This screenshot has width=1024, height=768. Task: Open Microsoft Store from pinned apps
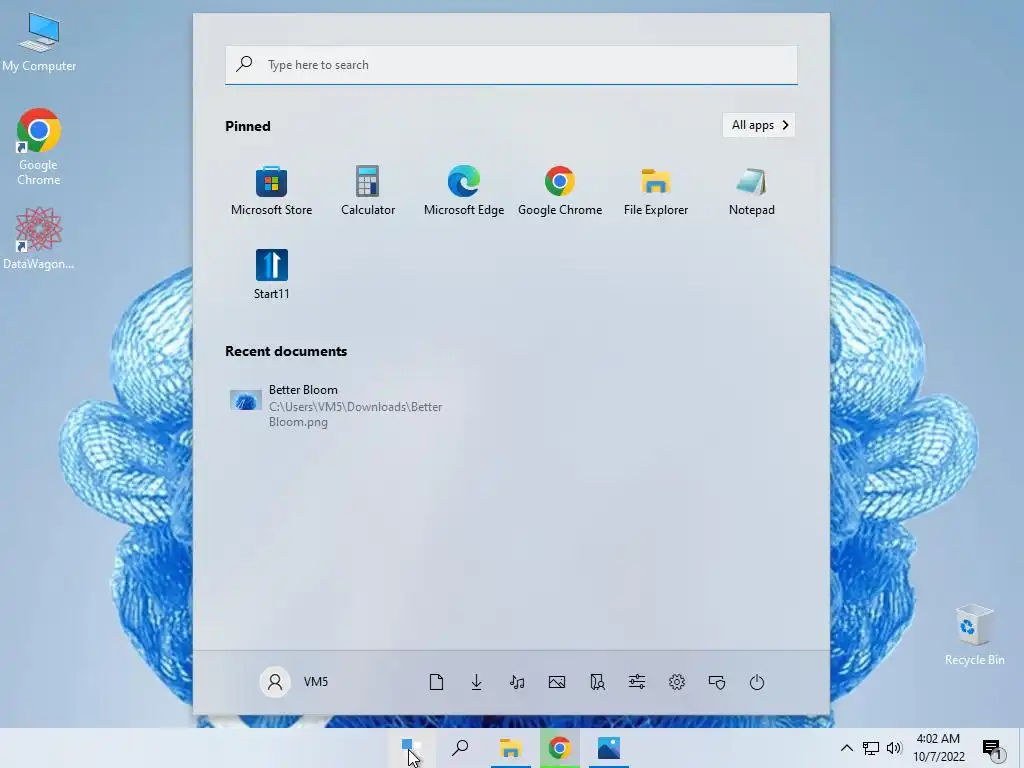271,191
